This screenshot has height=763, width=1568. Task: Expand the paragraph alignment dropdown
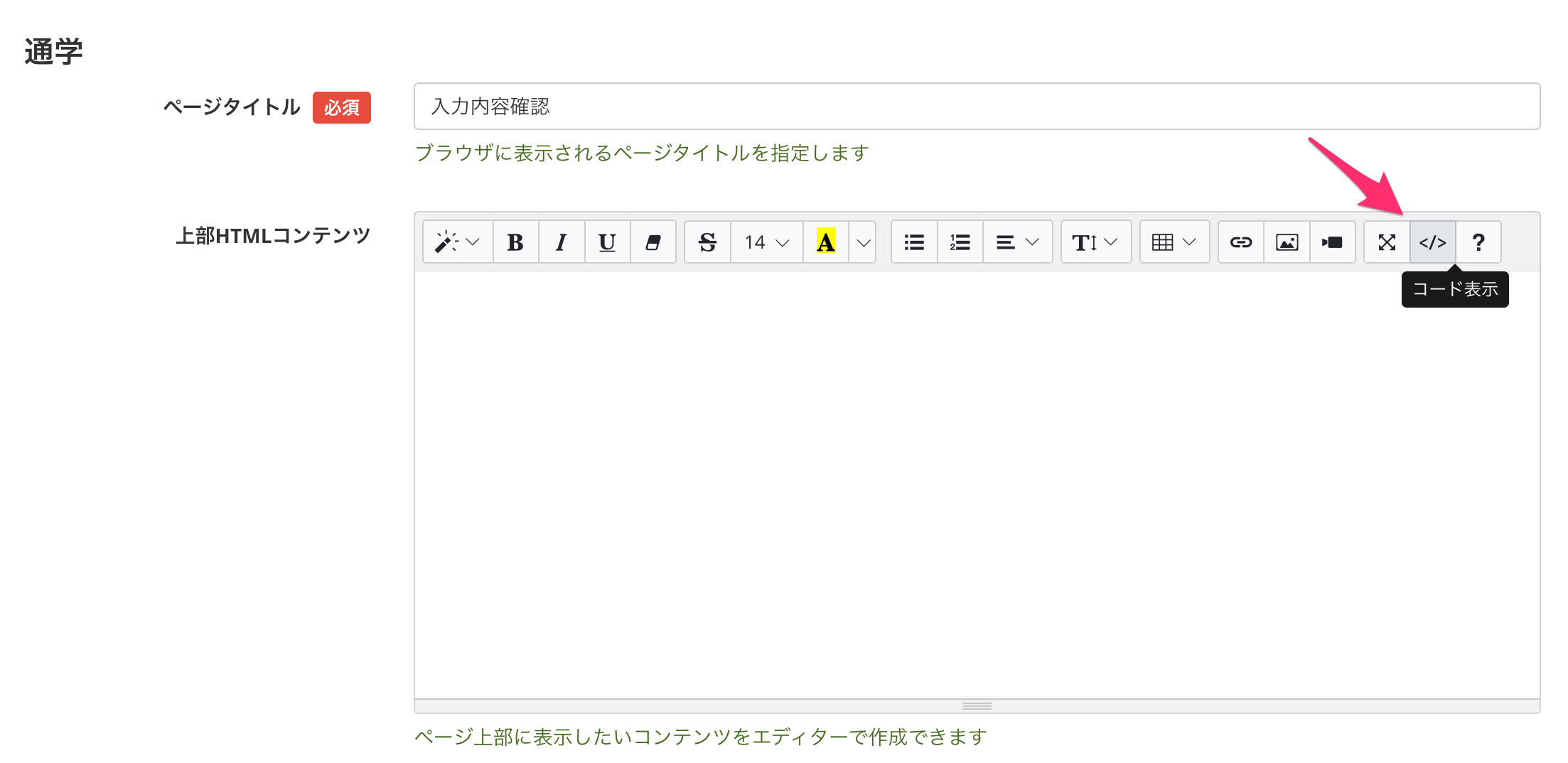coord(1017,242)
